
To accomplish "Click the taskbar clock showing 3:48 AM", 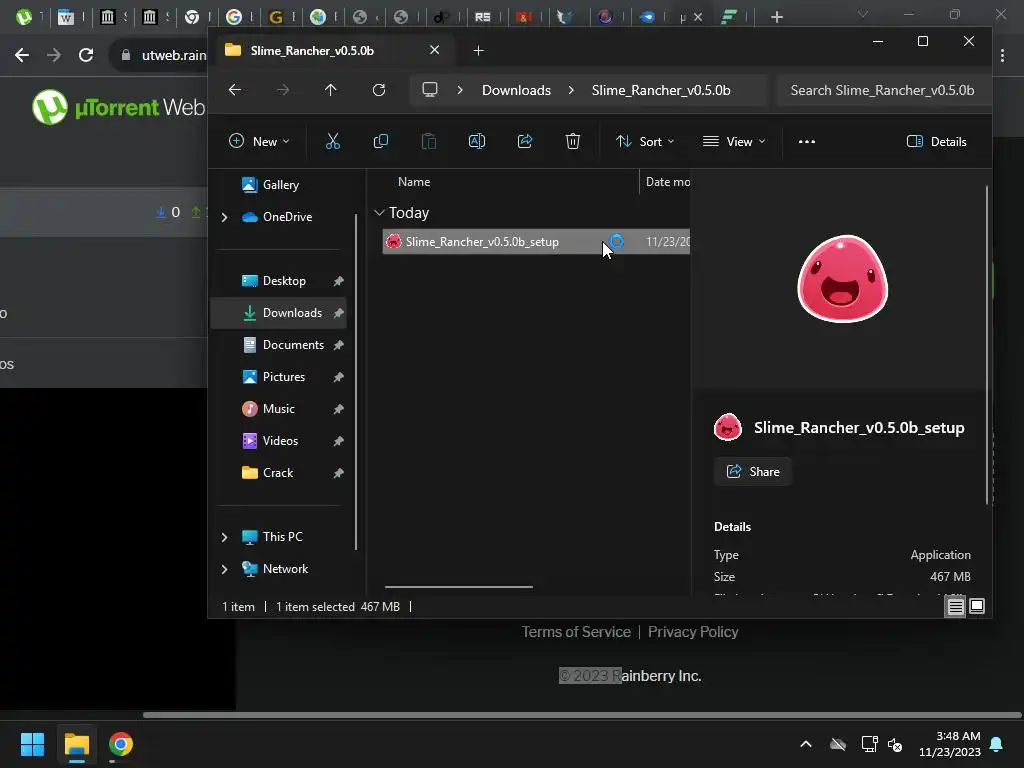I will coord(950,744).
